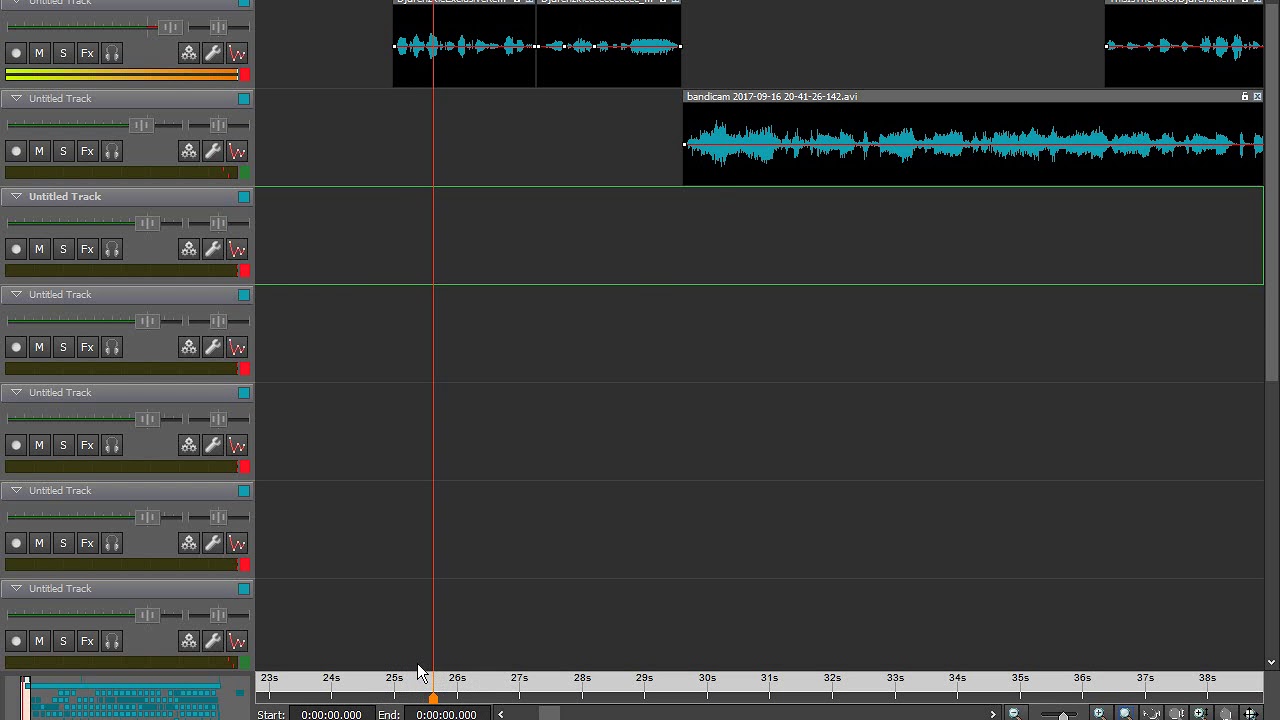Select the bandicam 2017-09-16 audio clip waveform
The width and height of the screenshot is (1280, 720).
pos(973,144)
